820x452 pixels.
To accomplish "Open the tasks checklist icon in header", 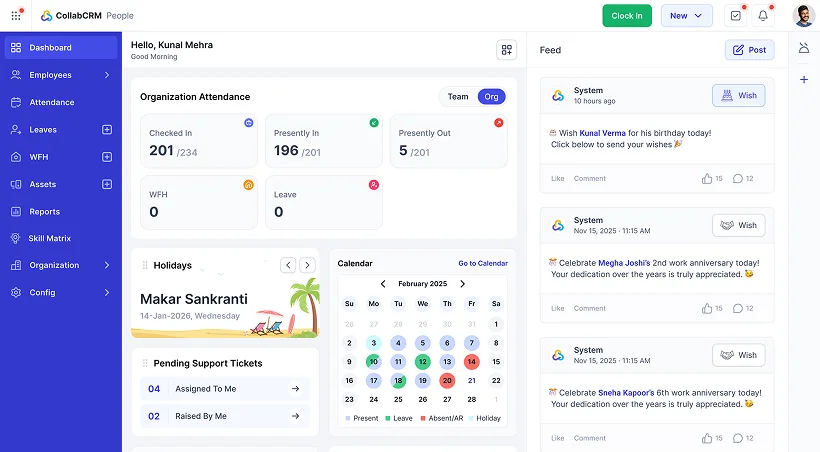I will tap(735, 16).
